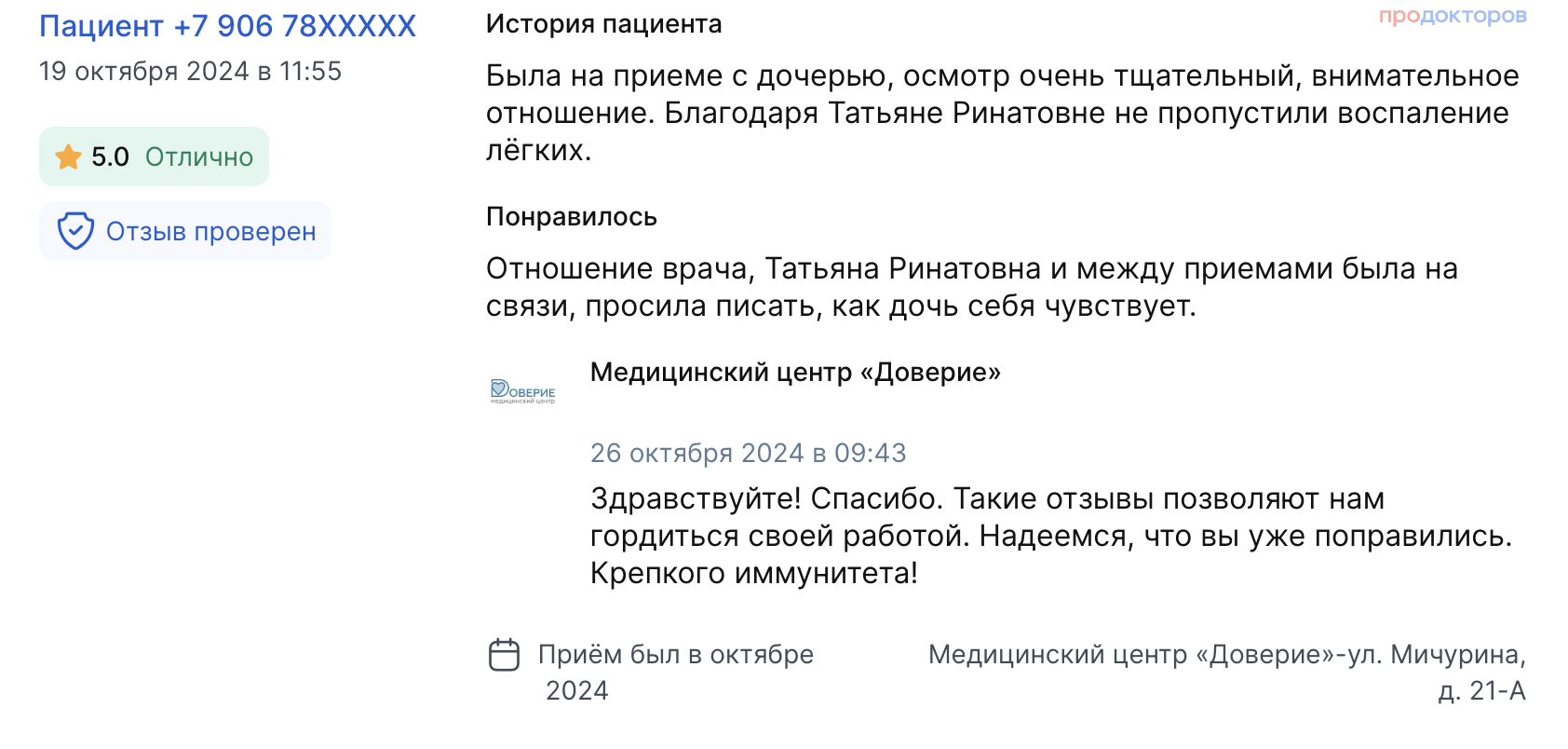Open the Медицинский центр «Доверие» reply author name
The image size is (1568, 749).
click(x=795, y=373)
